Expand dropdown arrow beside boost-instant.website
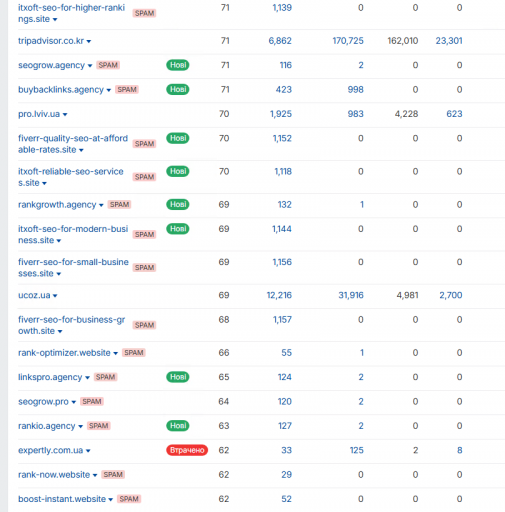Viewport: 505px width, 512px height. (111, 499)
